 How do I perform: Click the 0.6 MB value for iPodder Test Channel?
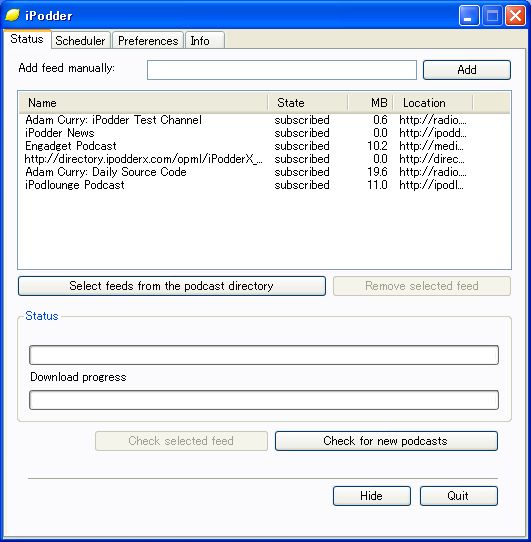[380, 120]
